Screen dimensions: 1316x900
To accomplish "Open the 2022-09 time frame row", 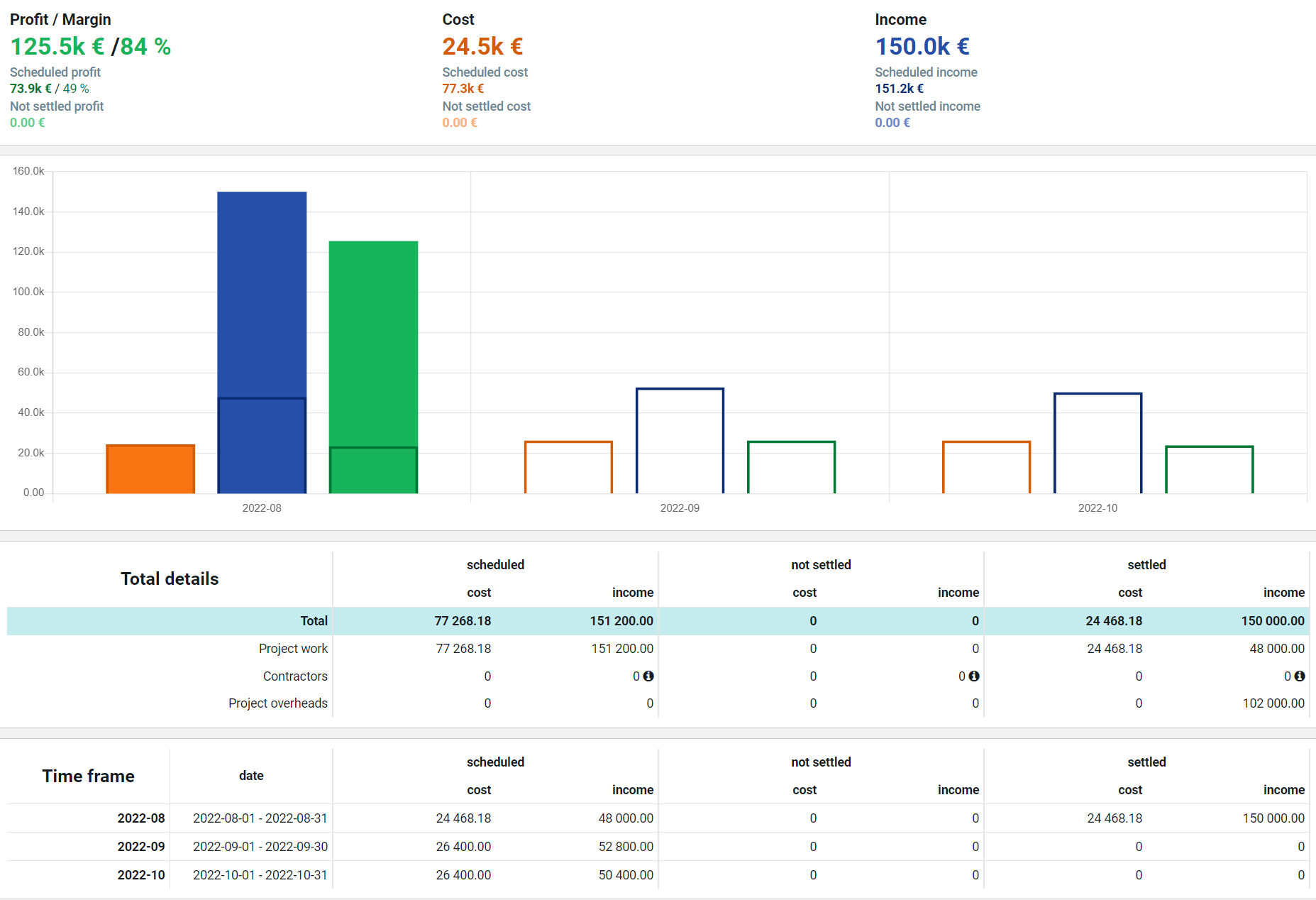I will click(x=658, y=846).
